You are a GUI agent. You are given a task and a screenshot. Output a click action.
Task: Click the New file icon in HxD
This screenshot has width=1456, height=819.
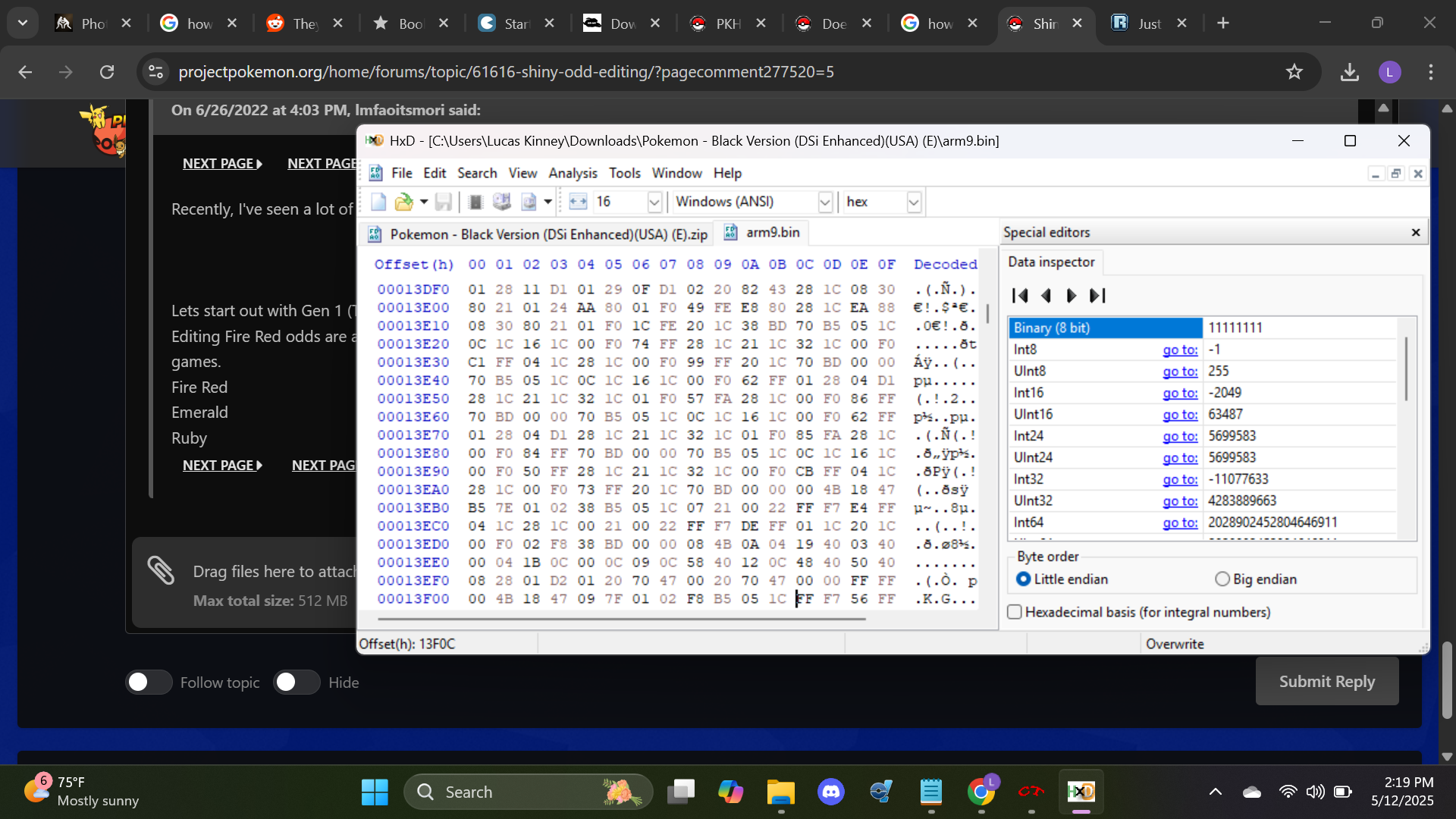378,202
